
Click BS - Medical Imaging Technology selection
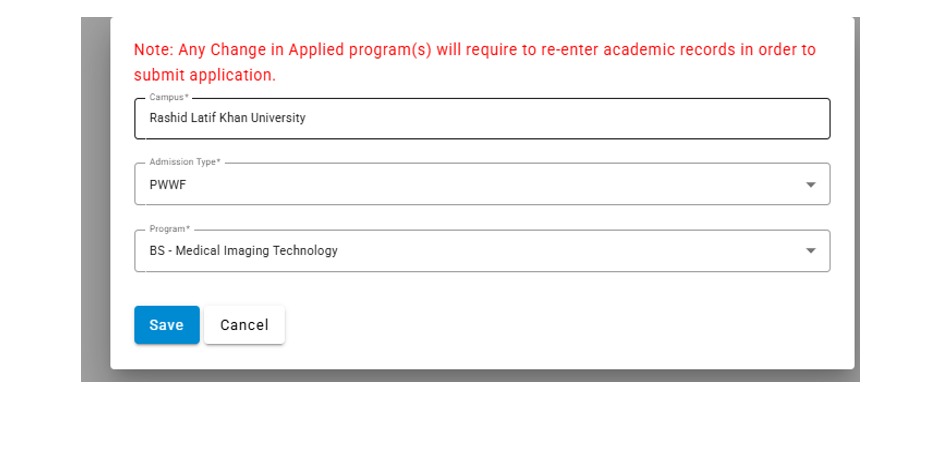click(244, 251)
